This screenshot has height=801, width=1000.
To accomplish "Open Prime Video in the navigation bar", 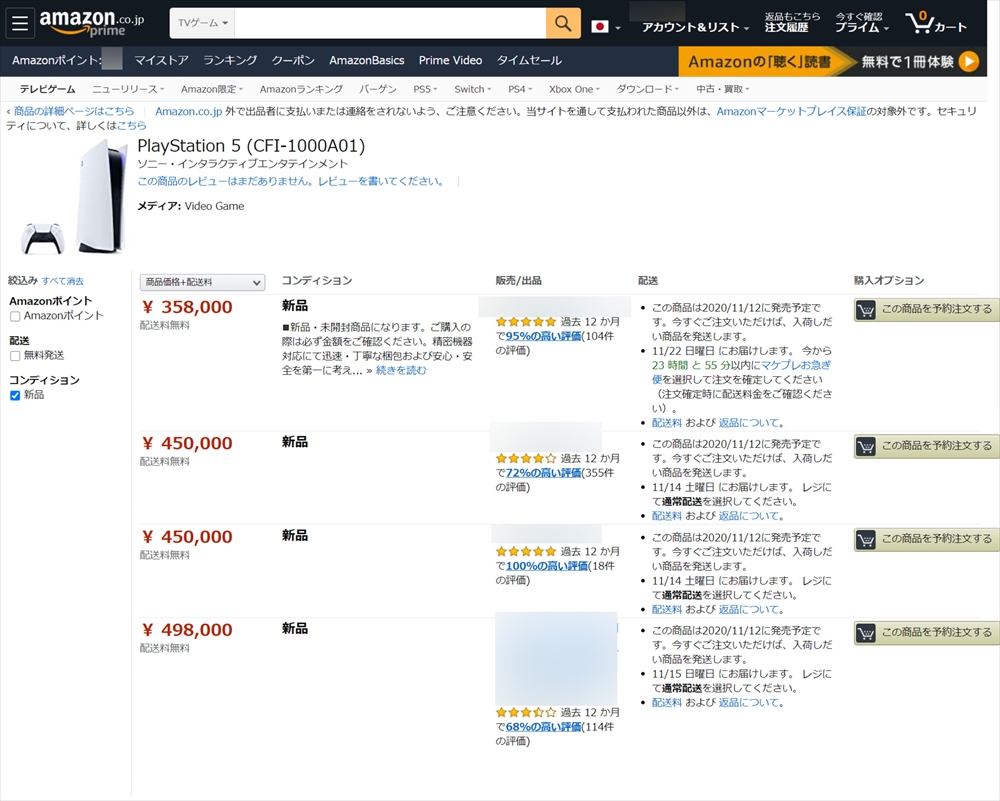I will 450,61.
